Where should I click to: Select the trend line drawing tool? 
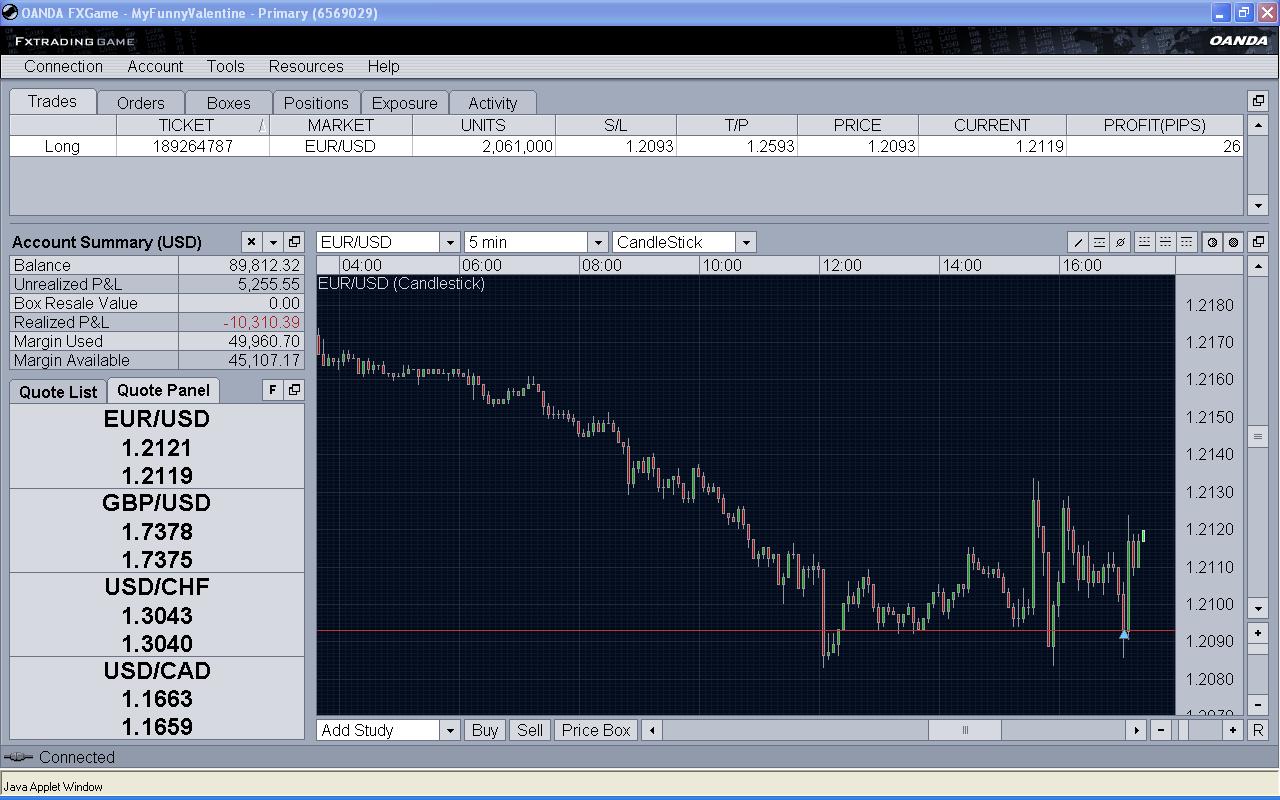[1078, 242]
